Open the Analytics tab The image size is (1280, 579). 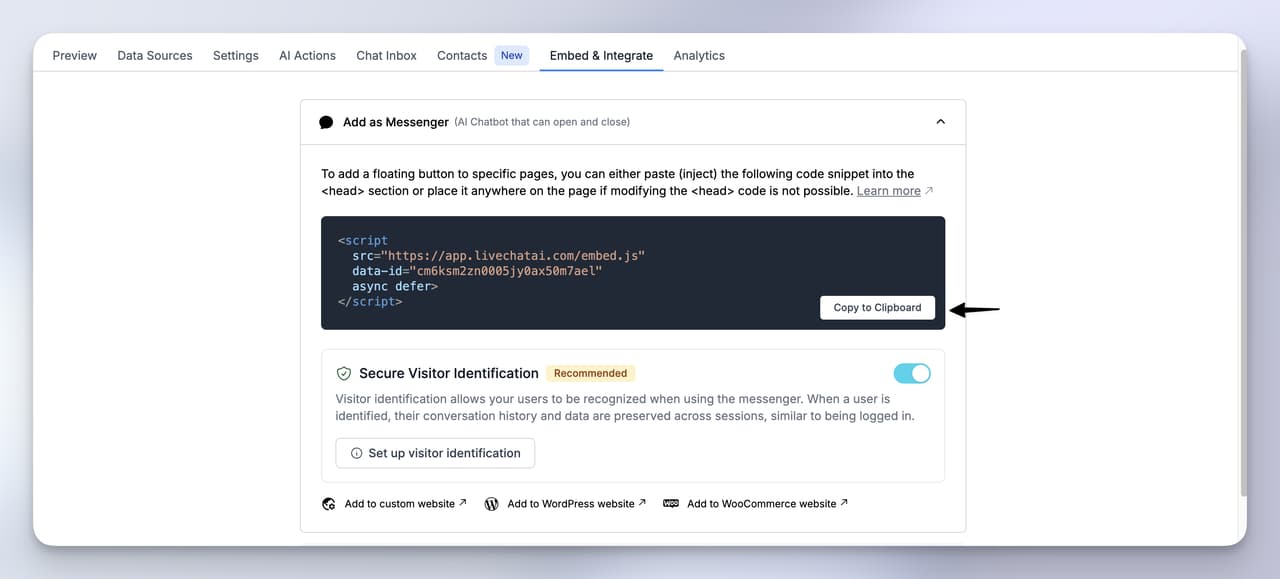click(x=699, y=55)
